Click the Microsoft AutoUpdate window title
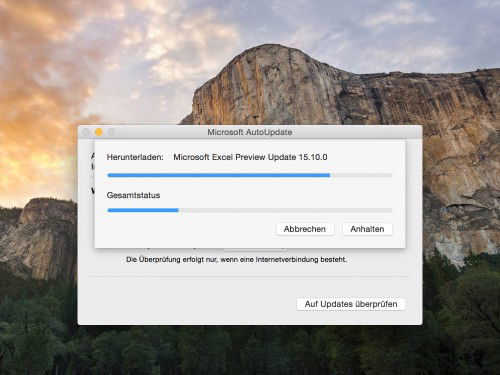The width and height of the screenshot is (500, 375). [x=250, y=132]
